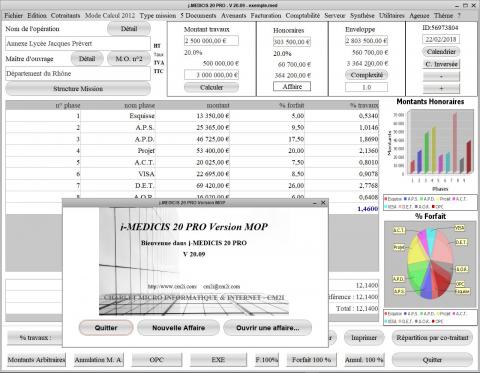Open the Cotraitants menu
Viewport: 480px width, 373px height.
point(65,16)
